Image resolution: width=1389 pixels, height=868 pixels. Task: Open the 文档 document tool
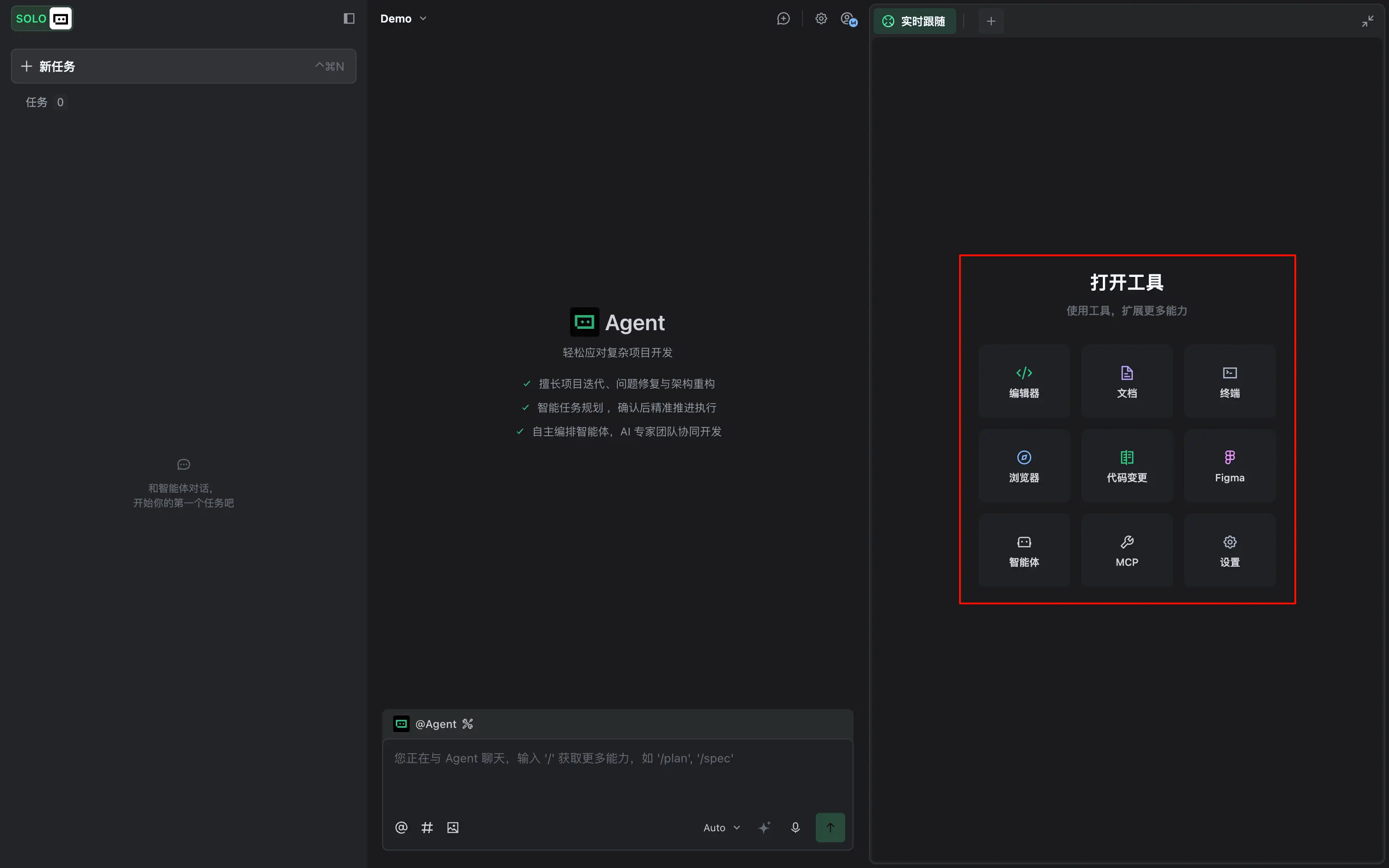[x=1127, y=381]
